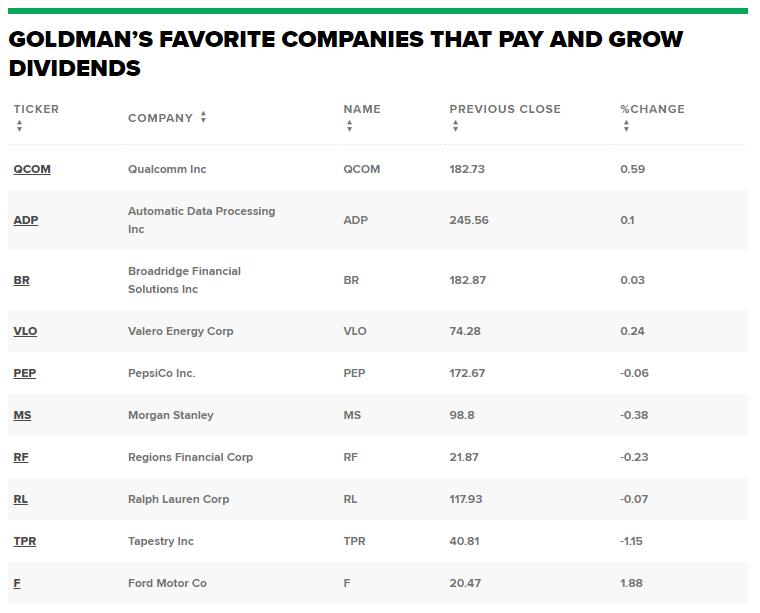The width and height of the screenshot is (760, 613).
Task: Click the F ticker link
Action: tap(17, 583)
